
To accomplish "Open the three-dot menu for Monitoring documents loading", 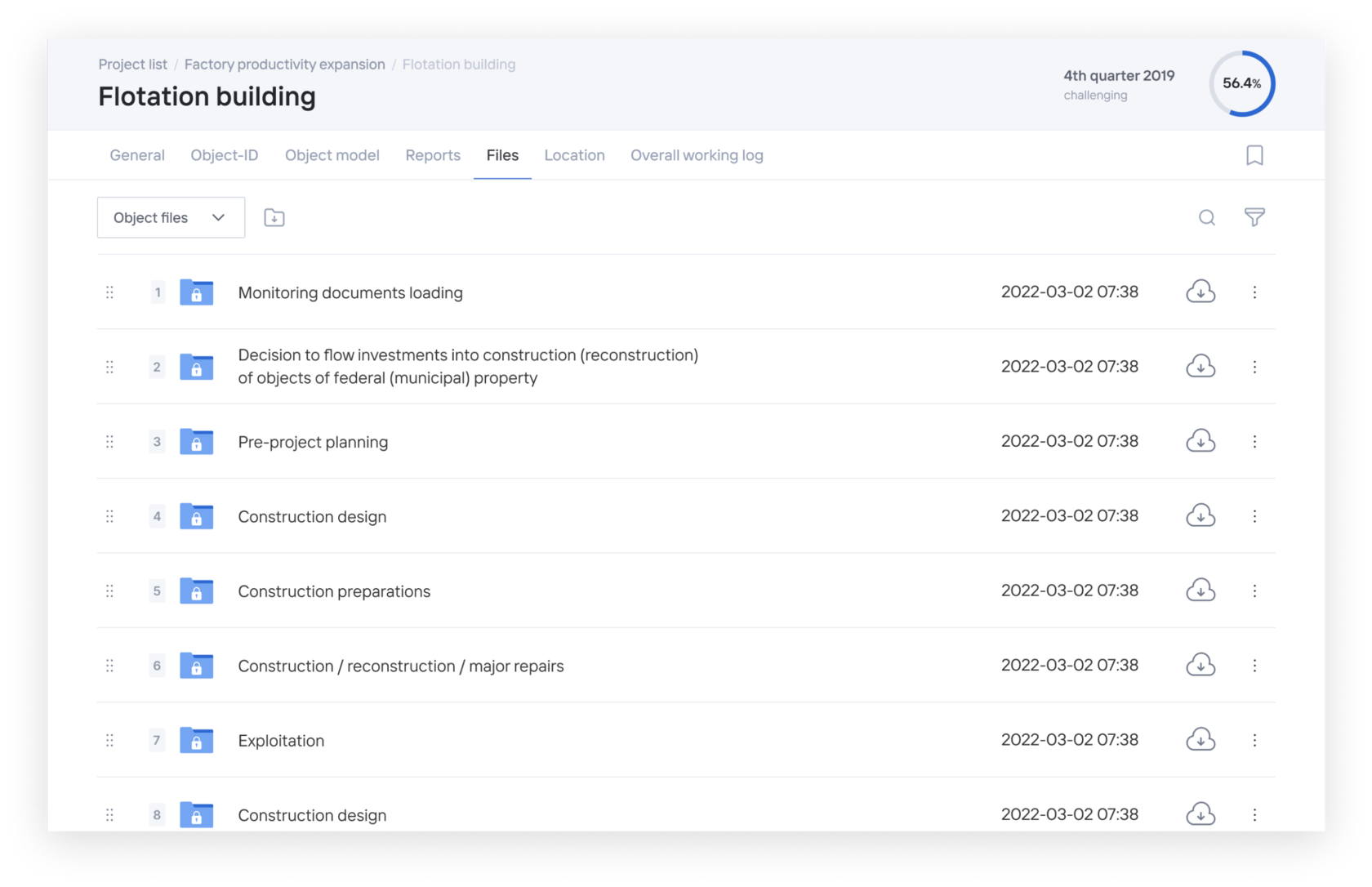I will (1254, 292).
